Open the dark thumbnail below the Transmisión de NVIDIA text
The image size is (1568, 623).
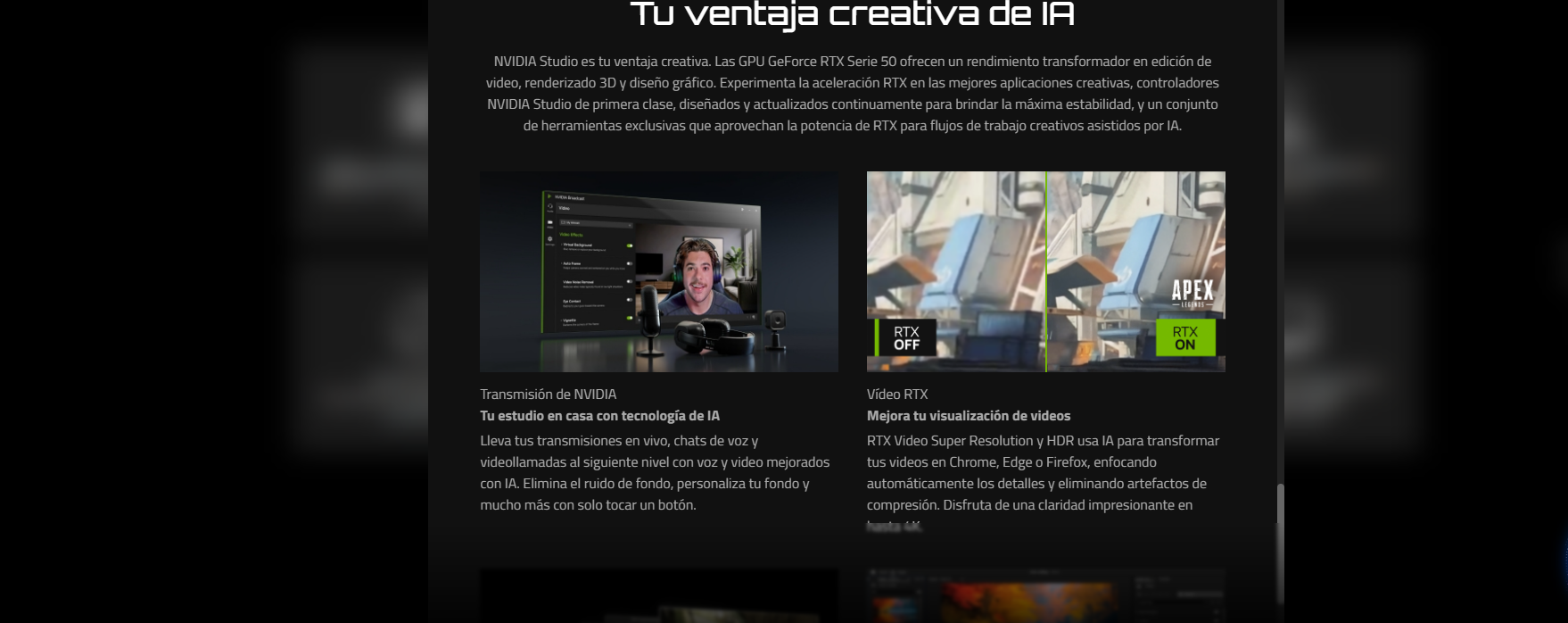[x=658, y=595]
